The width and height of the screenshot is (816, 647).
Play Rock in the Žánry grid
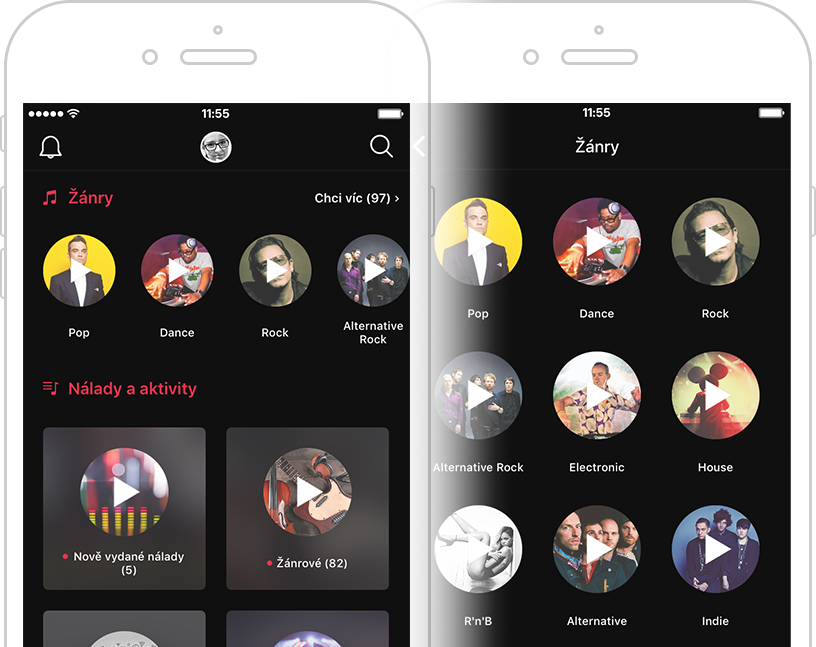tap(716, 242)
